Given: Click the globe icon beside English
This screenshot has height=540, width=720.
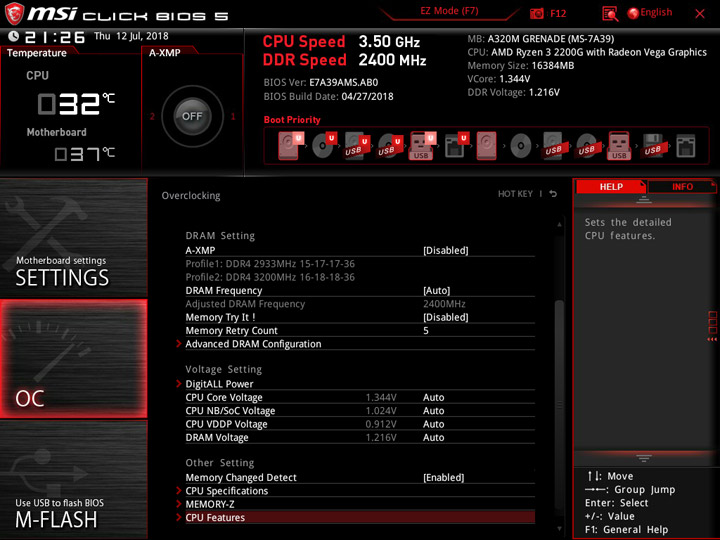Looking at the screenshot, I should [x=633, y=13].
